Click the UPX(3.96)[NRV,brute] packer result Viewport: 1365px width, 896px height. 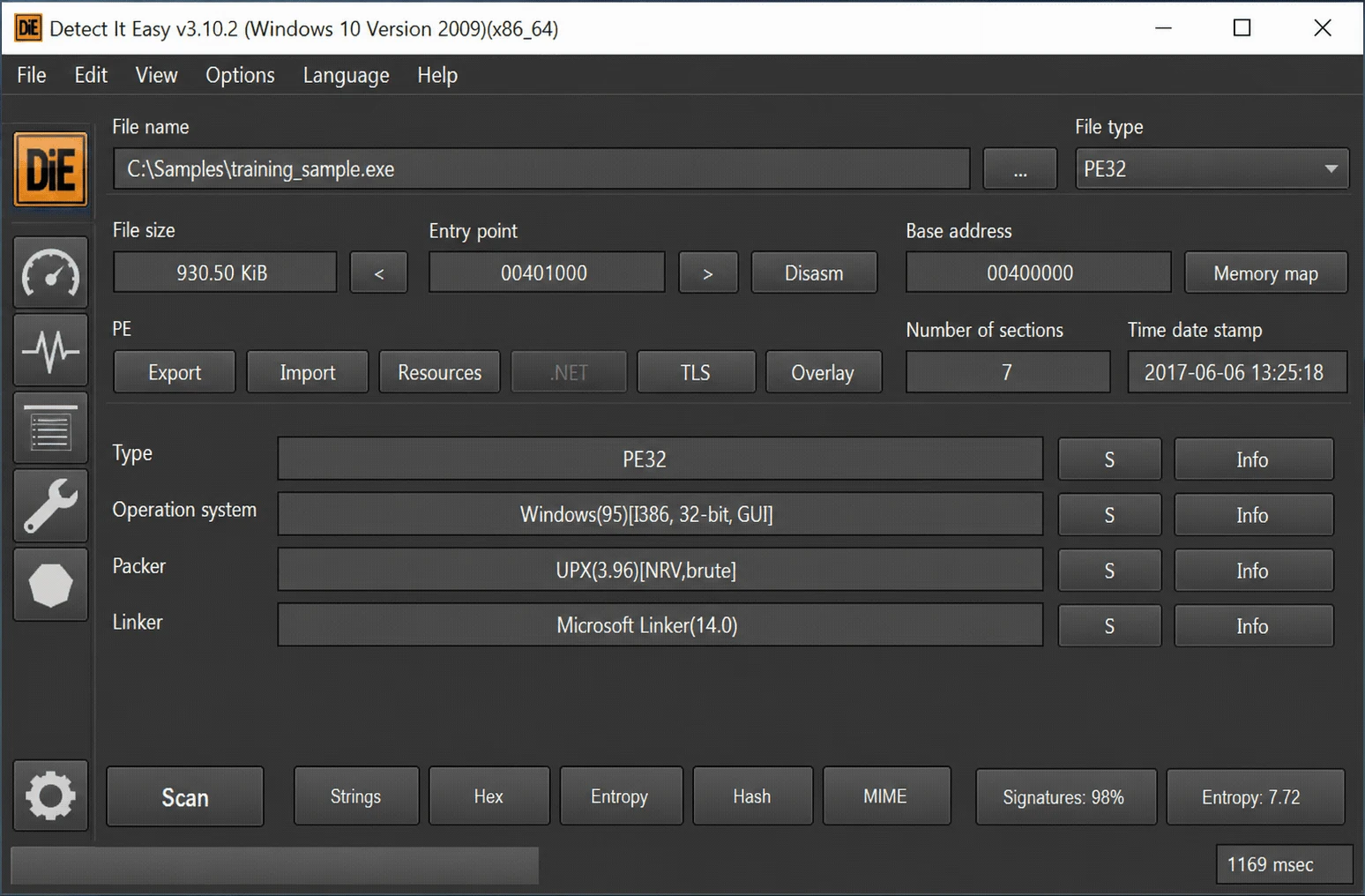pyautogui.click(x=660, y=570)
